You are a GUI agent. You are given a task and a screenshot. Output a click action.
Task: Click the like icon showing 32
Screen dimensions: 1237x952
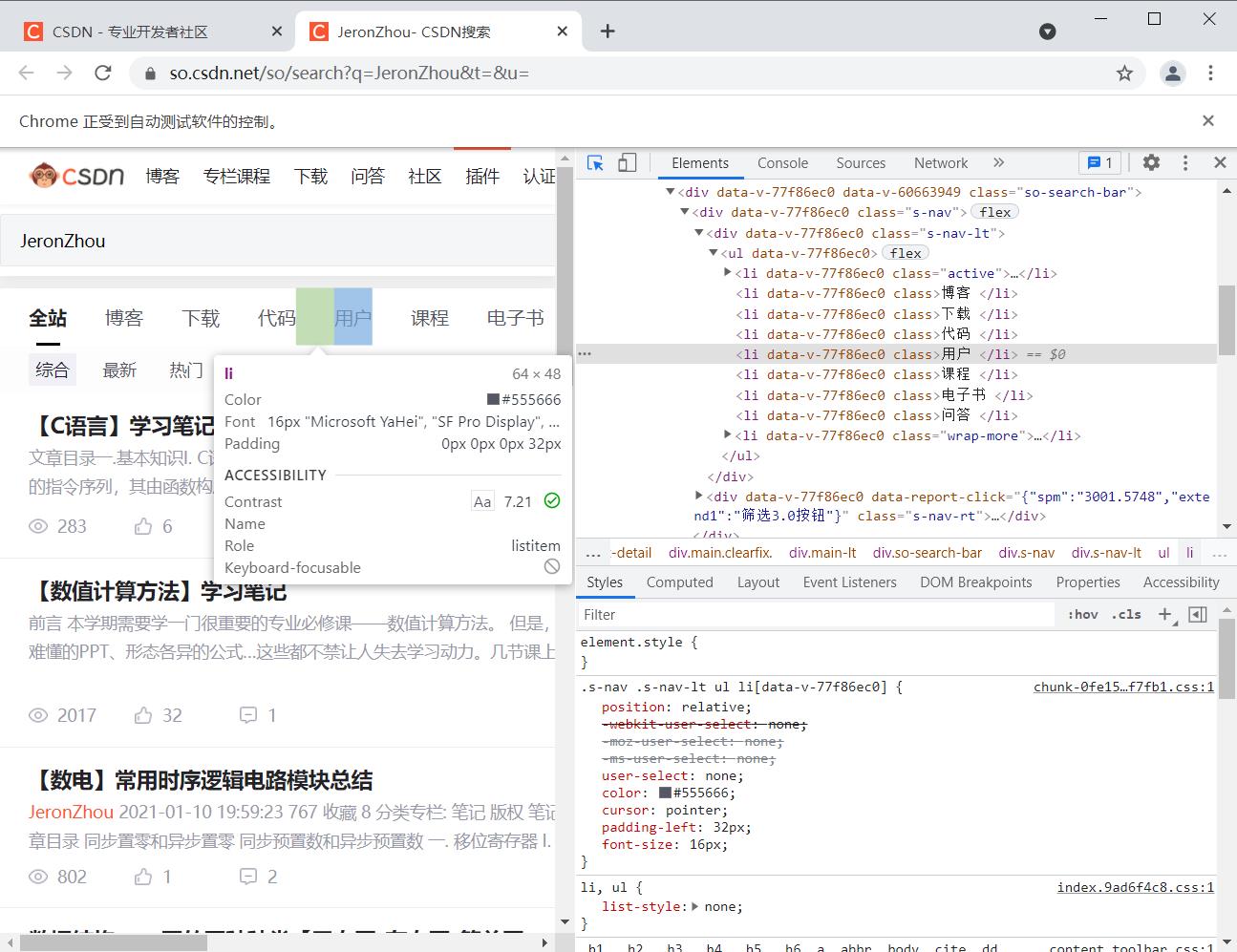(143, 715)
